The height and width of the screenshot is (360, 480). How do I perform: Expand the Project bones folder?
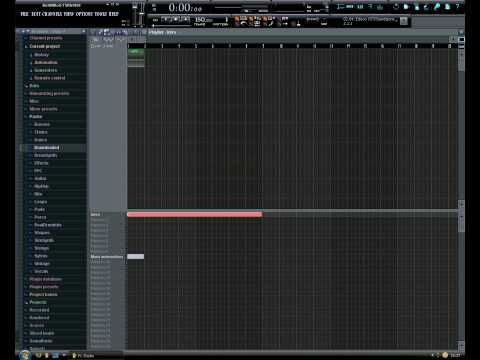tap(43, 295)
